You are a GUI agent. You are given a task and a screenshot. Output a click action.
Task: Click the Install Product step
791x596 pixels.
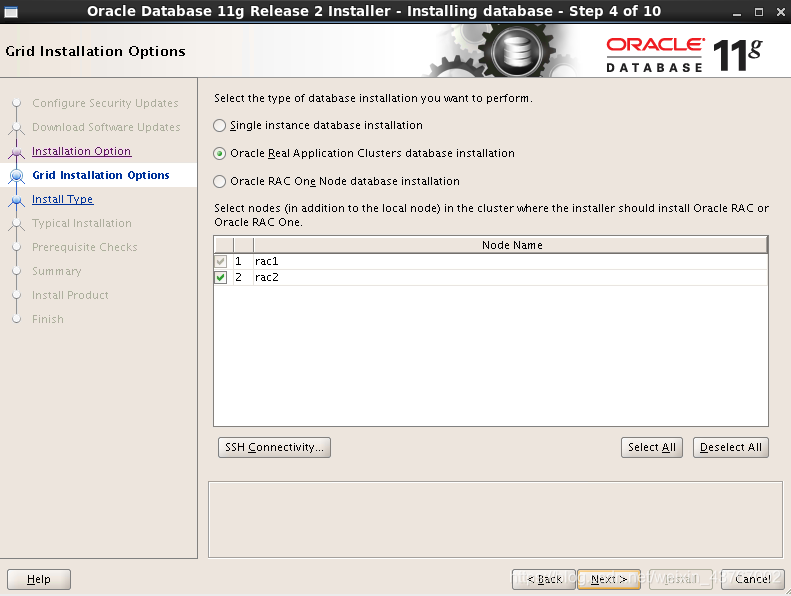point(70,295)
